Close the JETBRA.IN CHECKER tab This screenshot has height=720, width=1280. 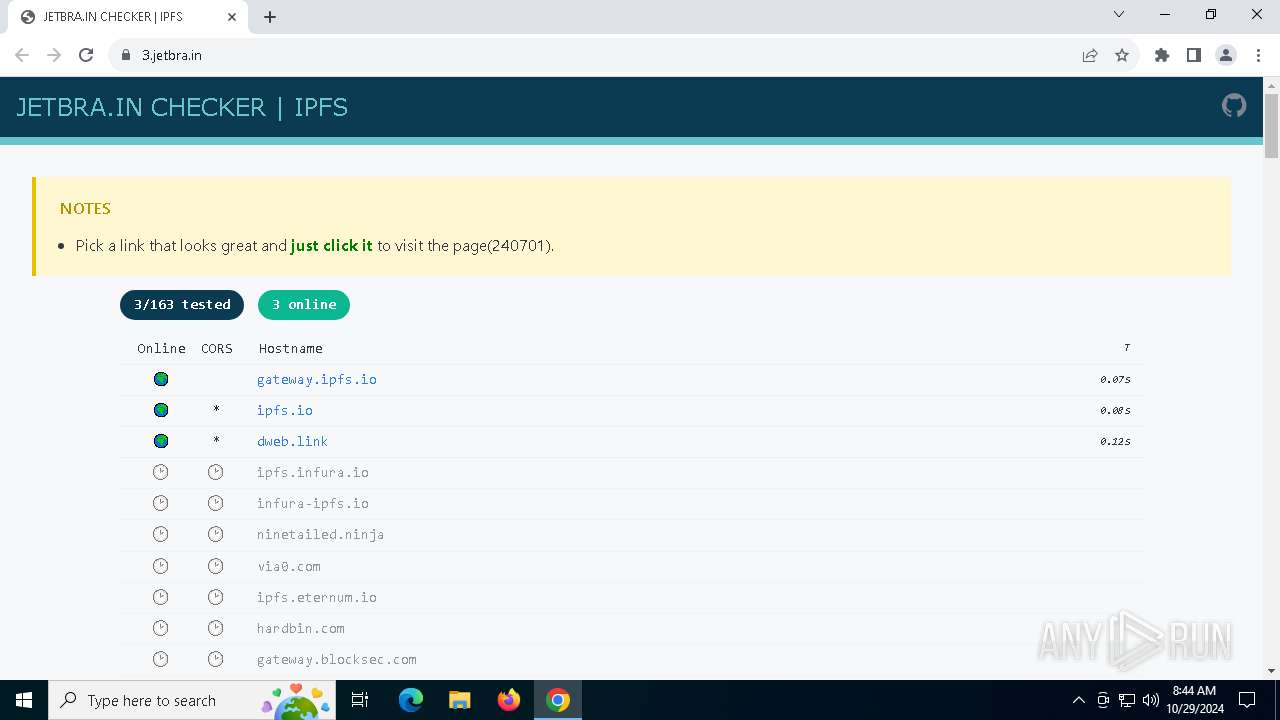point(232,17)
